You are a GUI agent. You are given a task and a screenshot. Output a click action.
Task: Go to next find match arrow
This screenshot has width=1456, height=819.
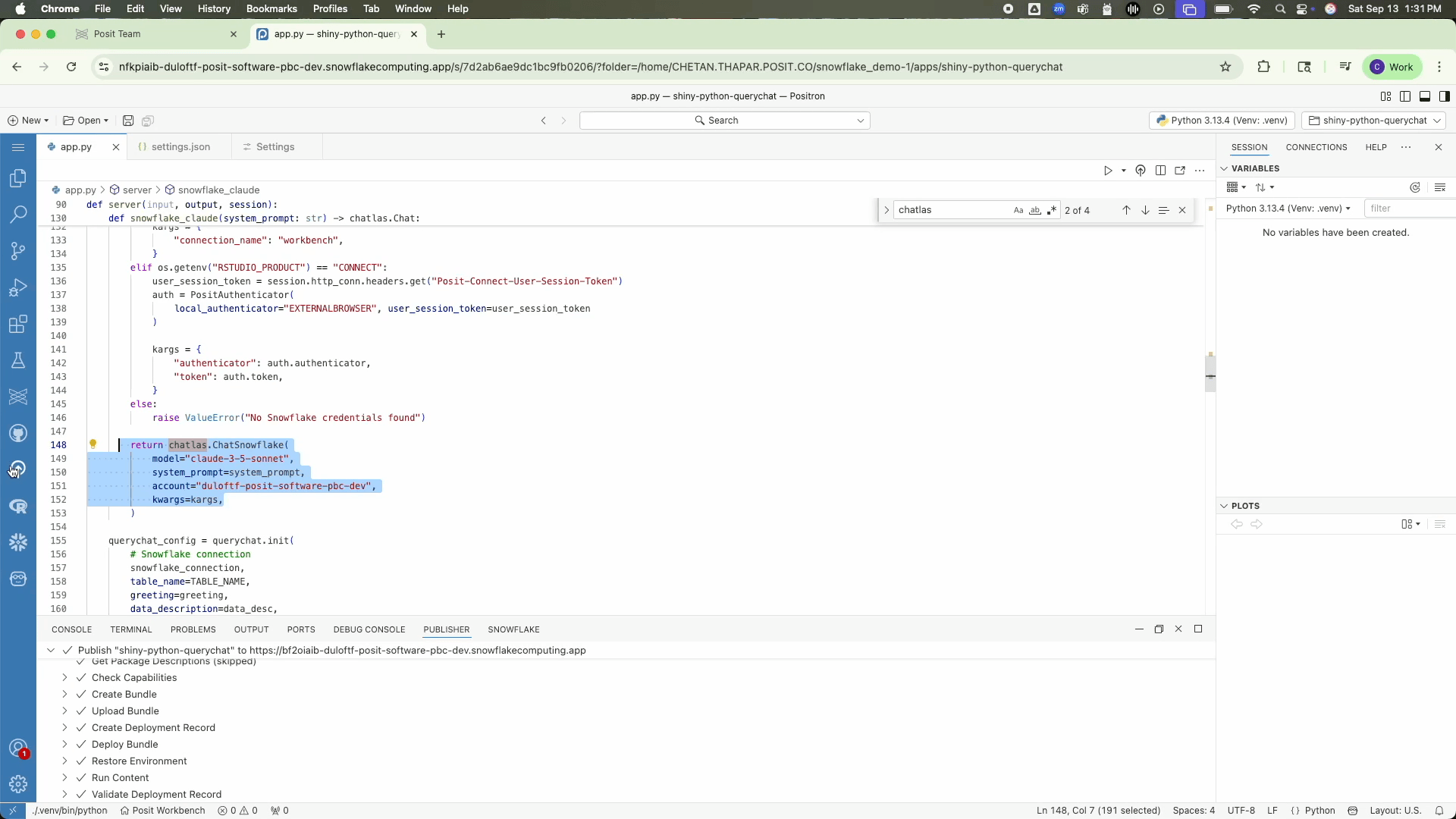pos(1145,210)
